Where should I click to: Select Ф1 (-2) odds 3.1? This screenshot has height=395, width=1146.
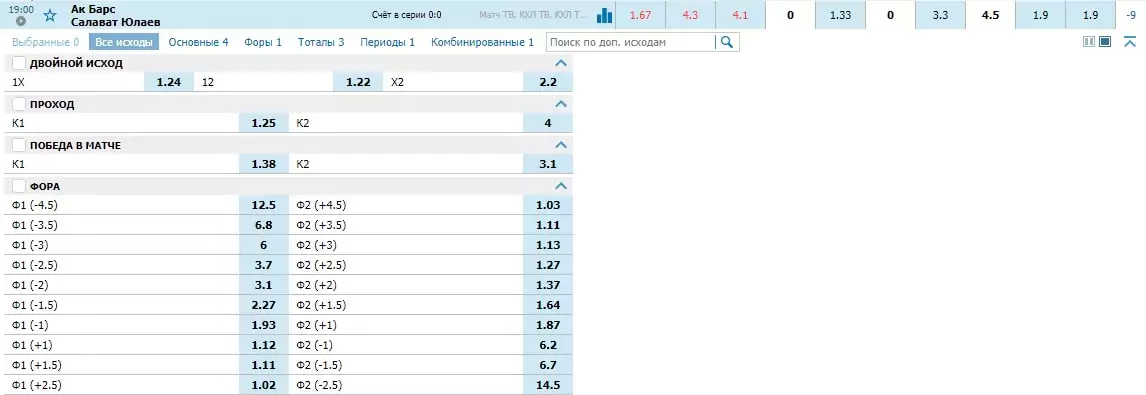(x=264, y=285)
